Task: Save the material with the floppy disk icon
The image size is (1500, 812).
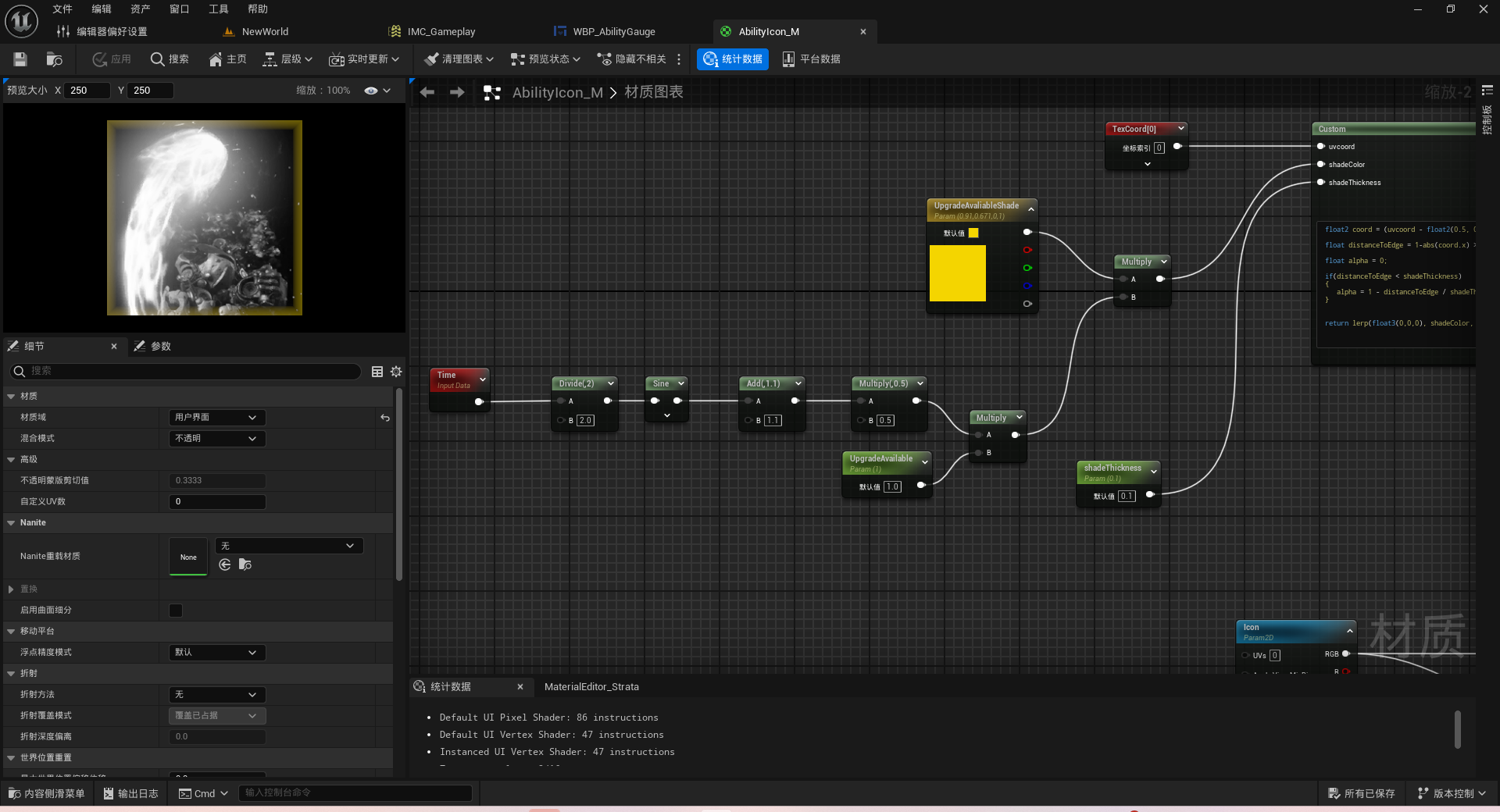Action: (20, 59)
